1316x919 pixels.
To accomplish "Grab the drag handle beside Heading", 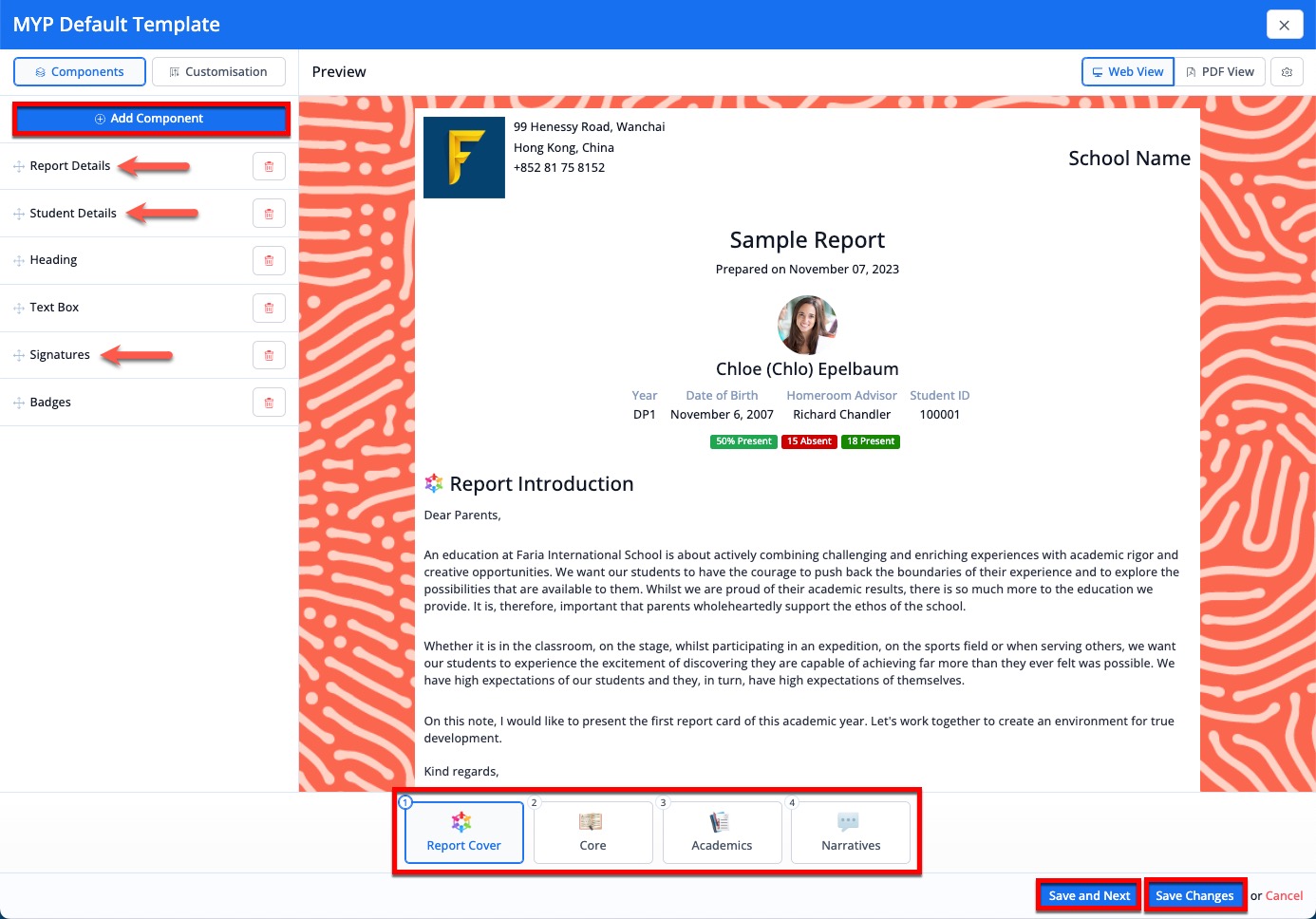I will click(x=18, y=261).
